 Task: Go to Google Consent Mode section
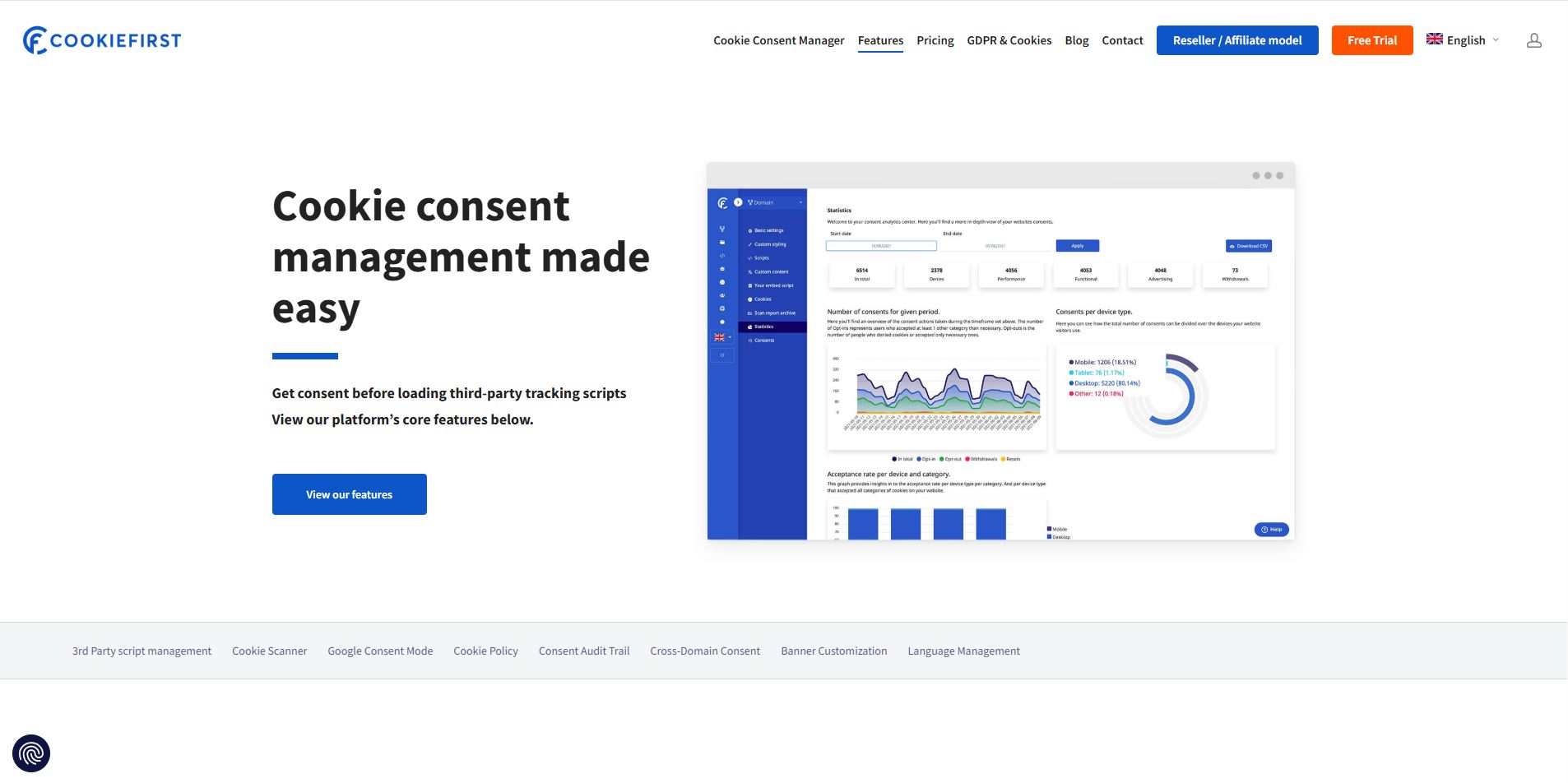(380, 651)
